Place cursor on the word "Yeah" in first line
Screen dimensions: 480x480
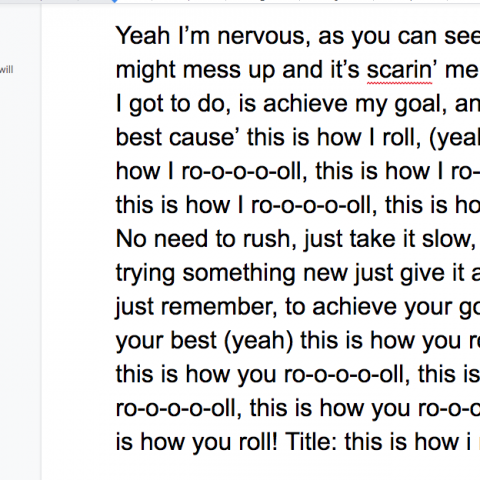(143, 36)
